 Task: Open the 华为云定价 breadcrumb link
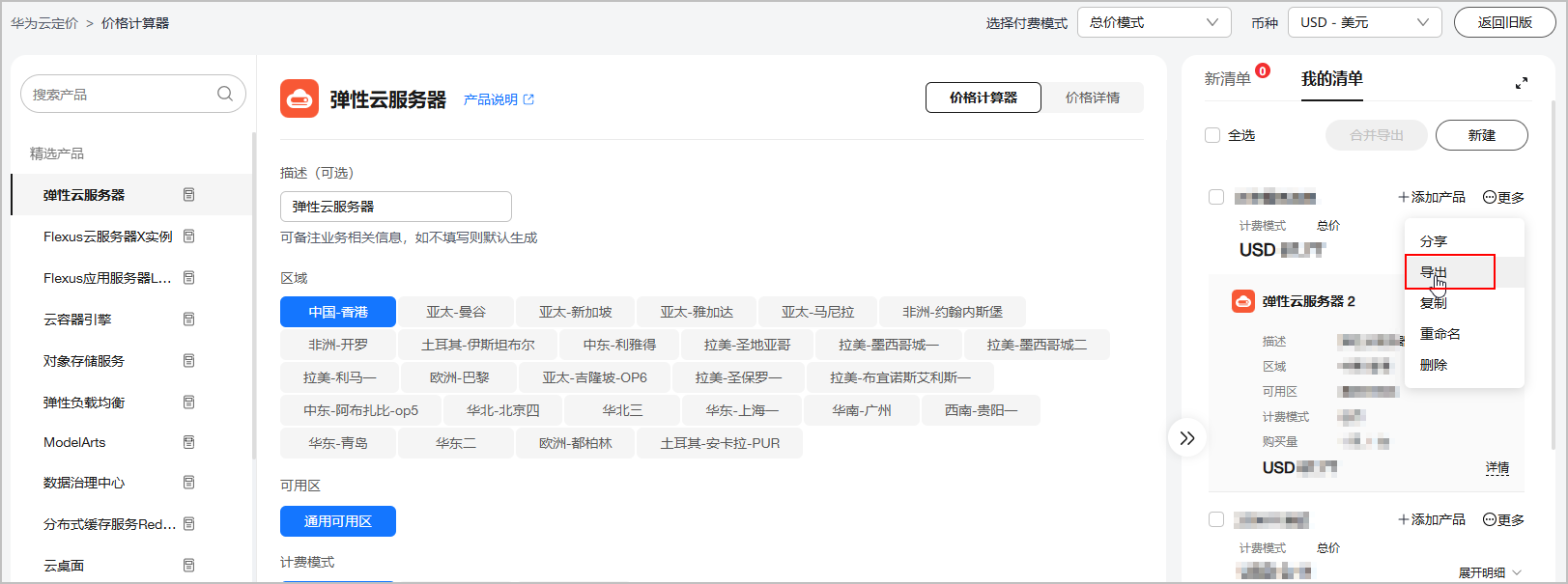click(x=44, y=23)
